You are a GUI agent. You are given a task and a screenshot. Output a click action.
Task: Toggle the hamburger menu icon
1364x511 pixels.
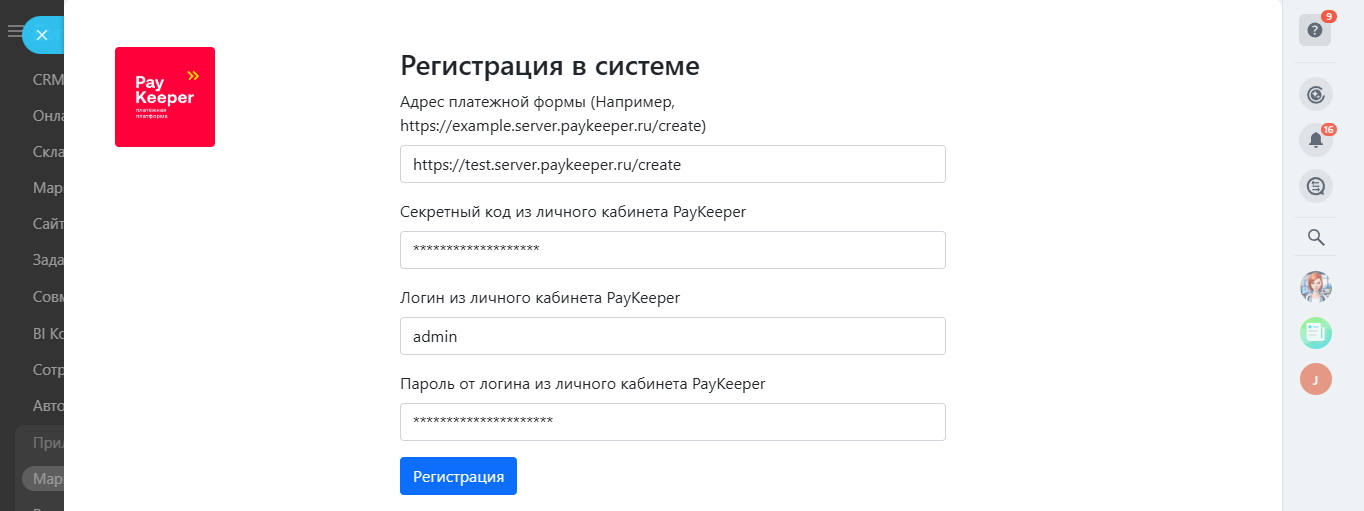coord(14,32)
